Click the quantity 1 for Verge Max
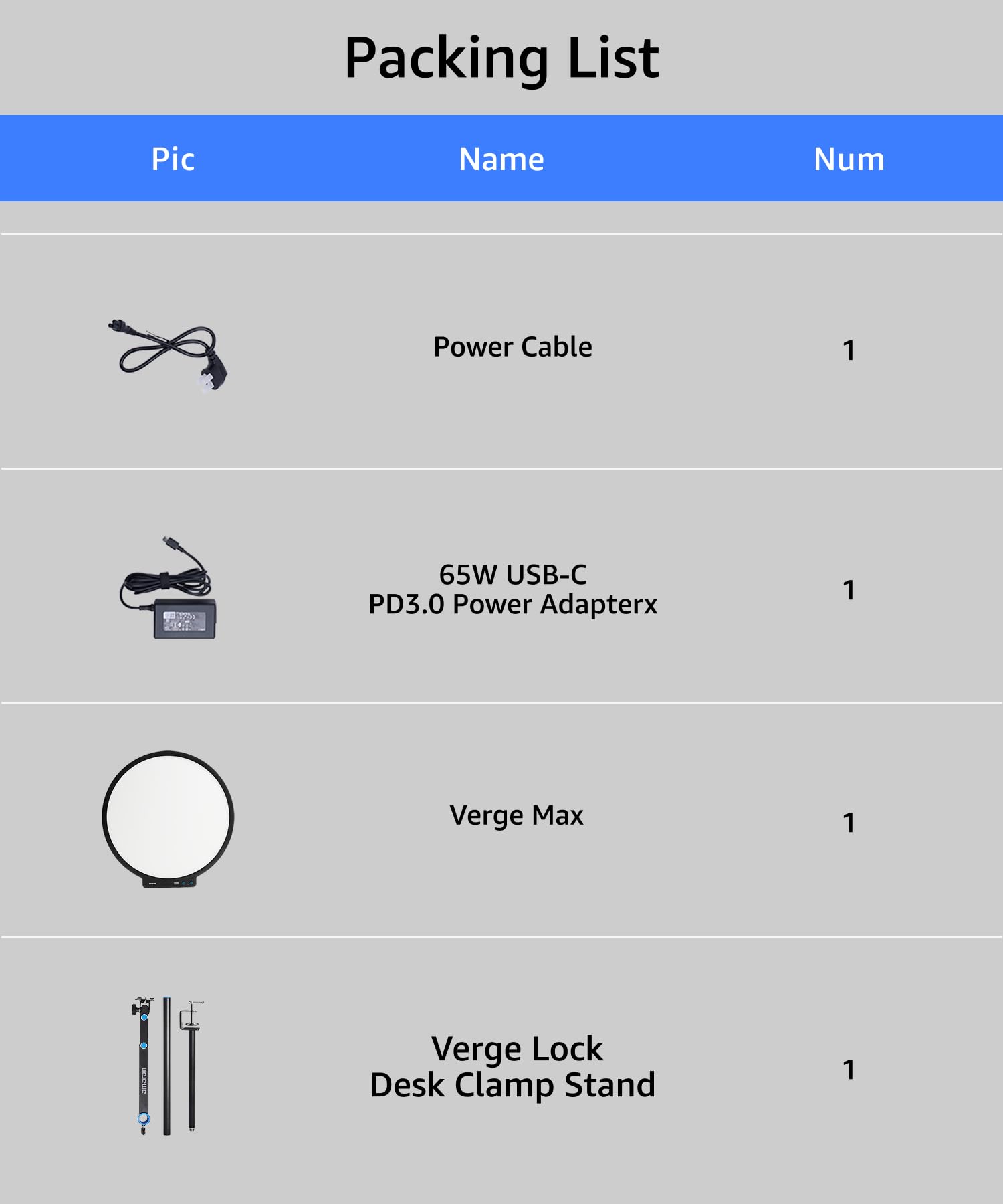Screen dimensions: 1003x1204 click(849, 823)
